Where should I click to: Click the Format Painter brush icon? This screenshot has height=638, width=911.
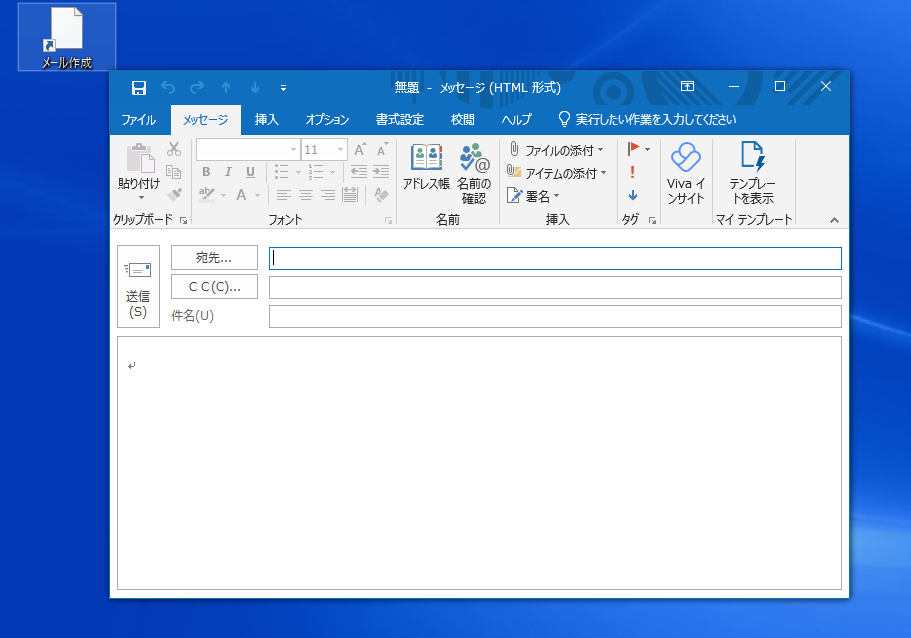[174, 195]
